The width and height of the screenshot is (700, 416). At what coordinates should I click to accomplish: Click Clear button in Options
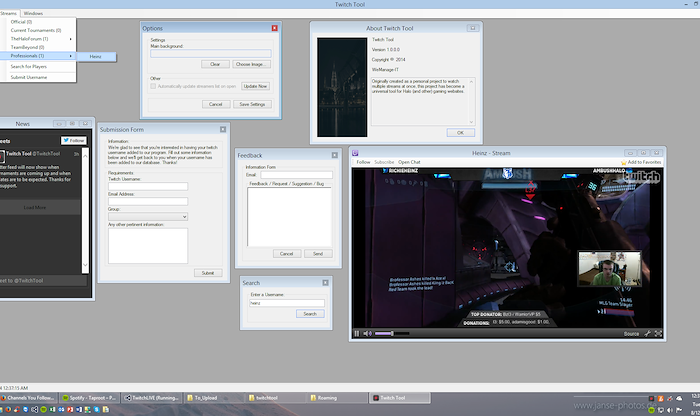[x=215, y=64]
